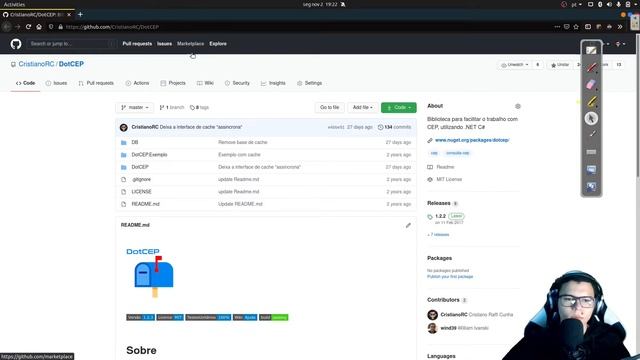Click the browser reload icon
The image size is (640, 360).
(x=28, y=27)
